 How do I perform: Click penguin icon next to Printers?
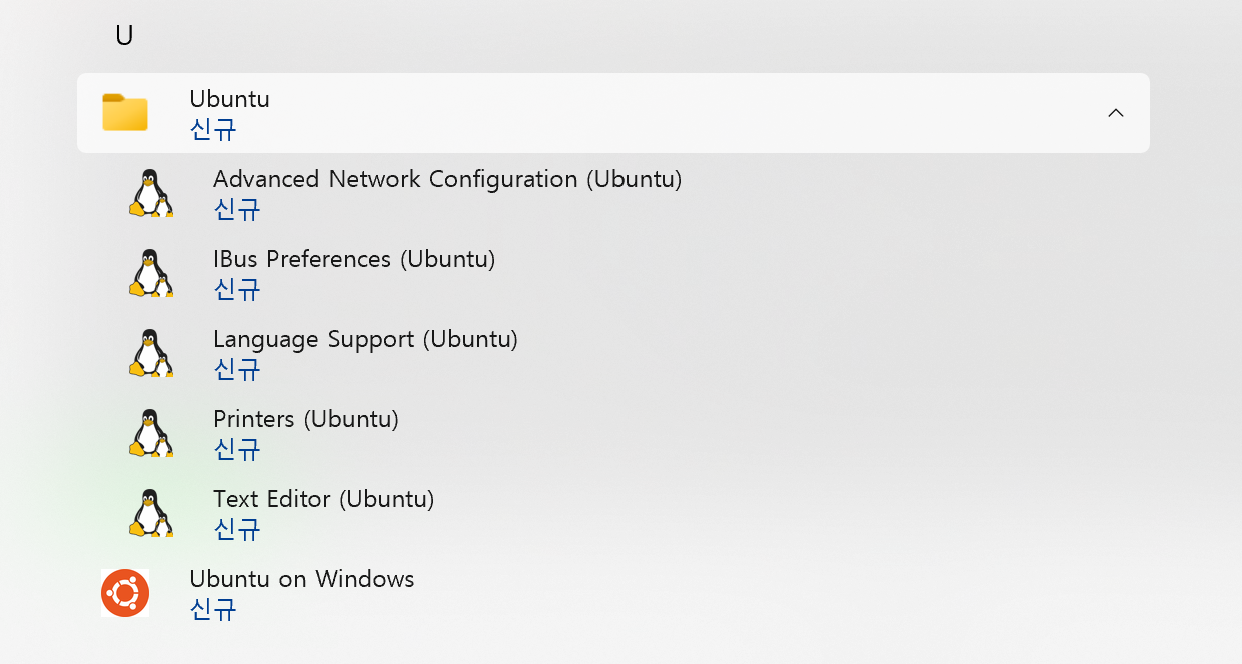150,433
